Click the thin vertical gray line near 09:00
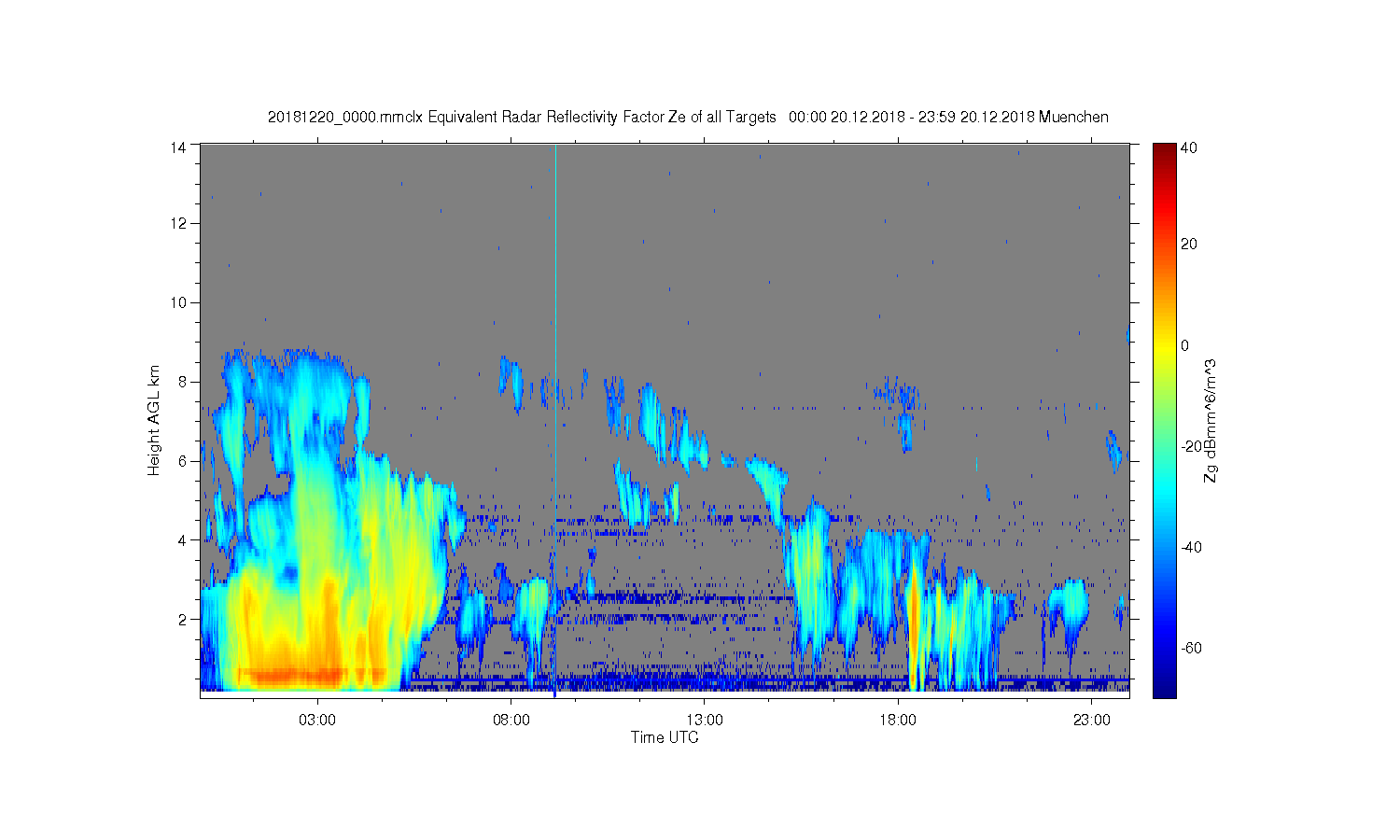Screen dimensions: 1400x840 click(x=555, y=280)
